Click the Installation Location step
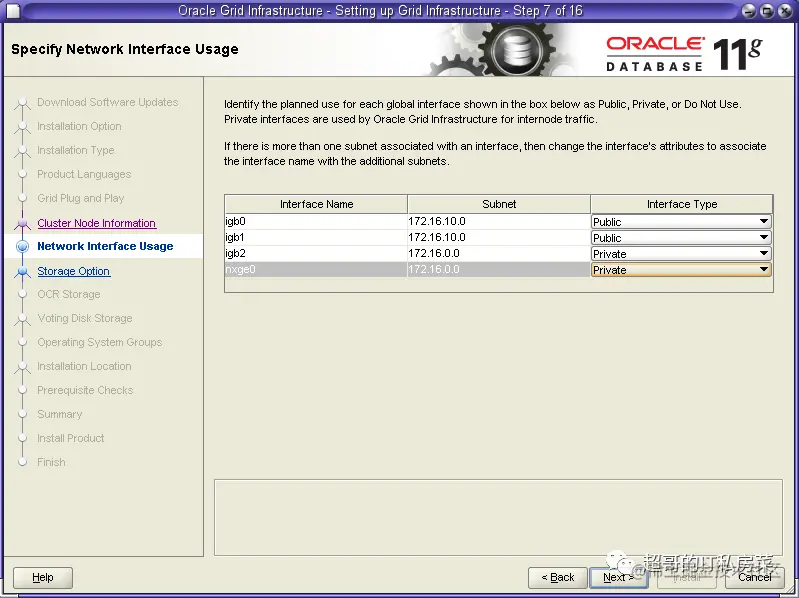 (x=84, y=366)
